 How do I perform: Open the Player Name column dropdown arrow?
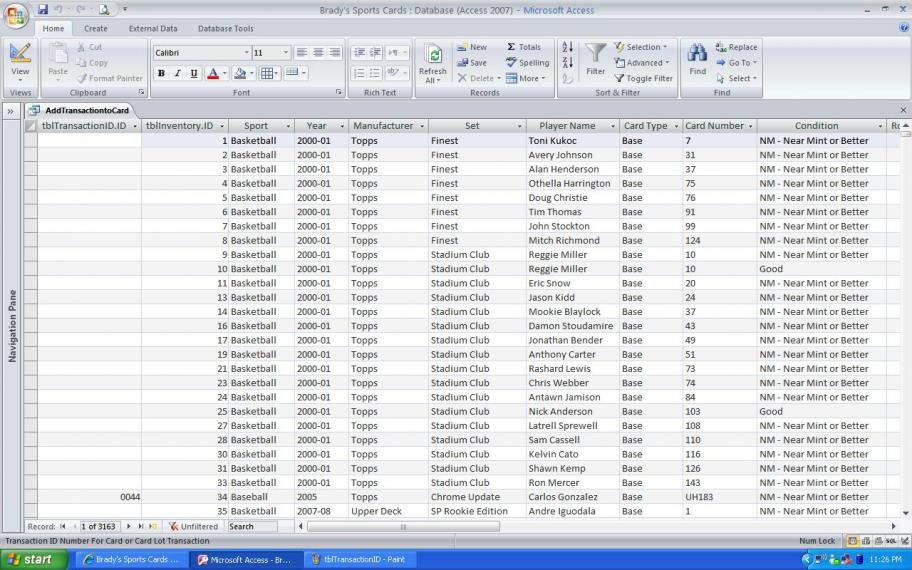[x=612, y=126]
